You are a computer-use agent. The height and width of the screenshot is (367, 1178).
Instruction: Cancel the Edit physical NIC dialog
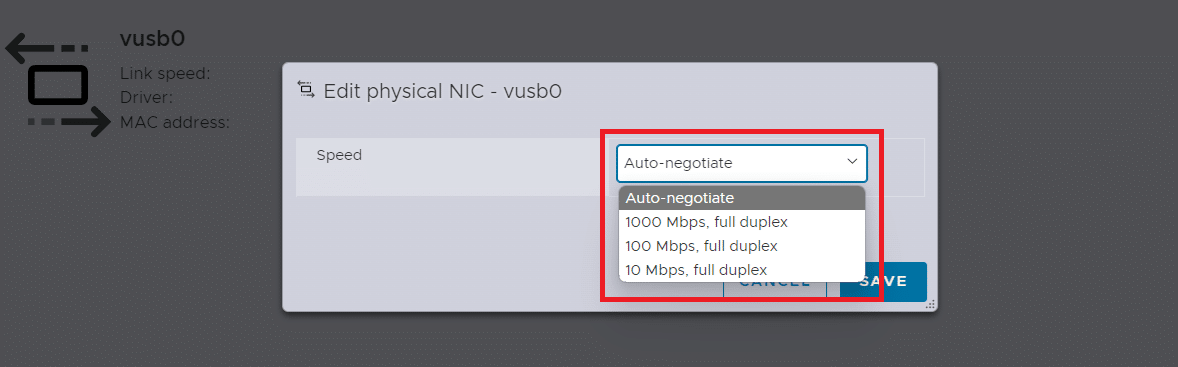click(775, 282)
